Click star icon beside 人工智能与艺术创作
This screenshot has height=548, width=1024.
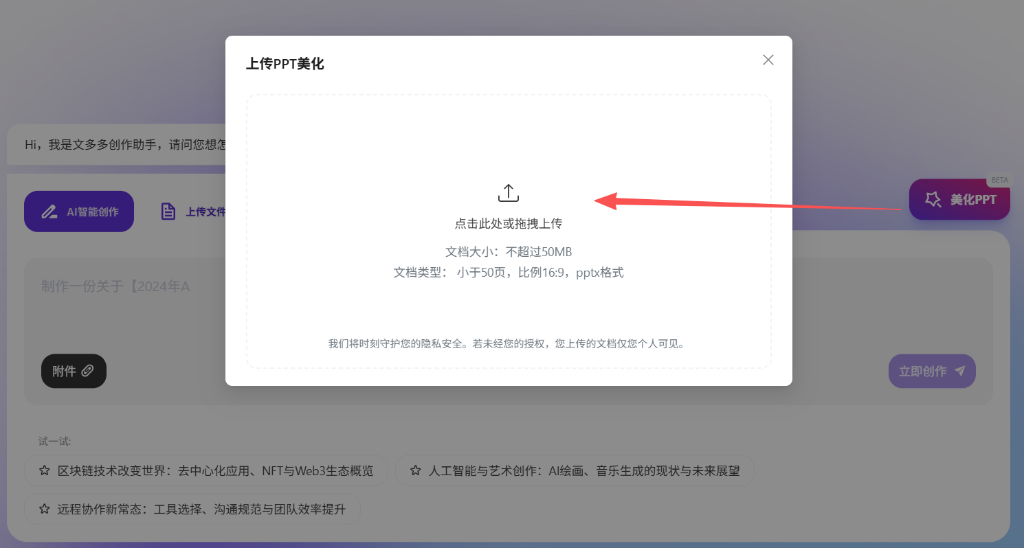pyautogui.click(x=415, y=470)
